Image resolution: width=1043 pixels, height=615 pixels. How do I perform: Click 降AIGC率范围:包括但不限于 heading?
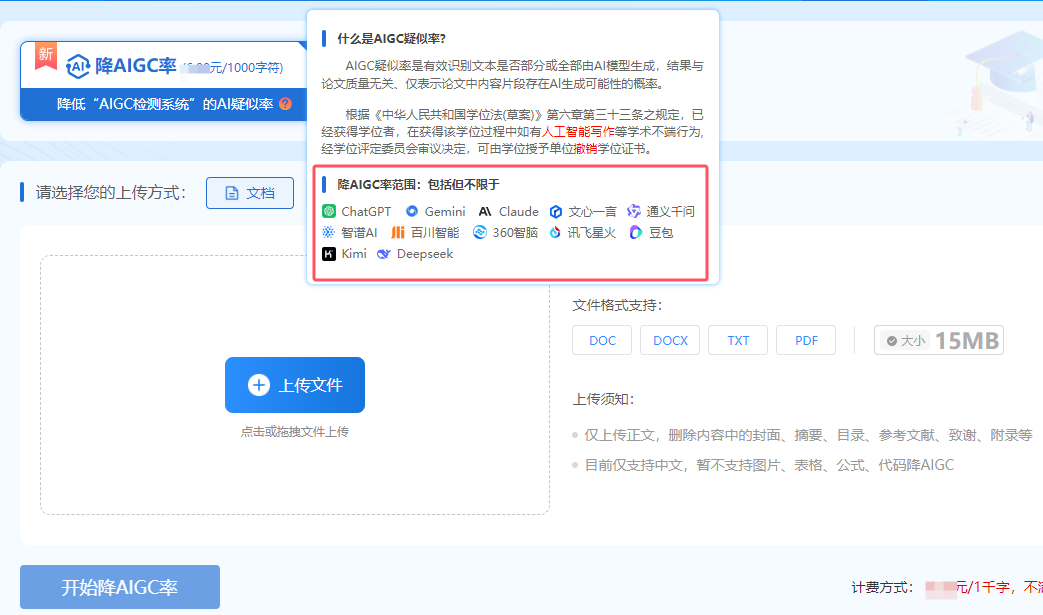(x=418, y=184)
